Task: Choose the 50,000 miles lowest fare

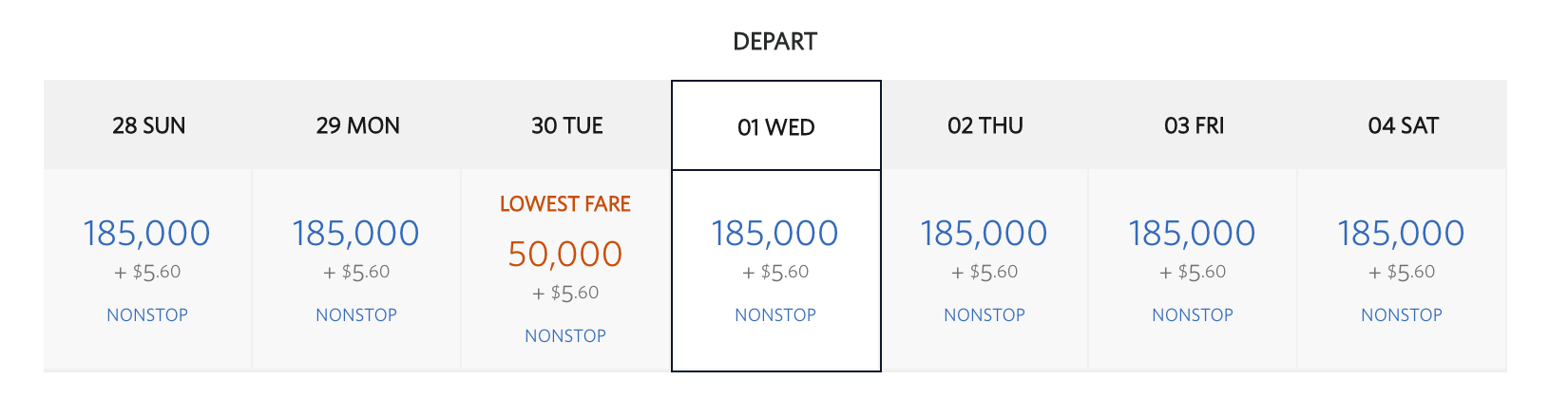Action: (x=565, y=254)
